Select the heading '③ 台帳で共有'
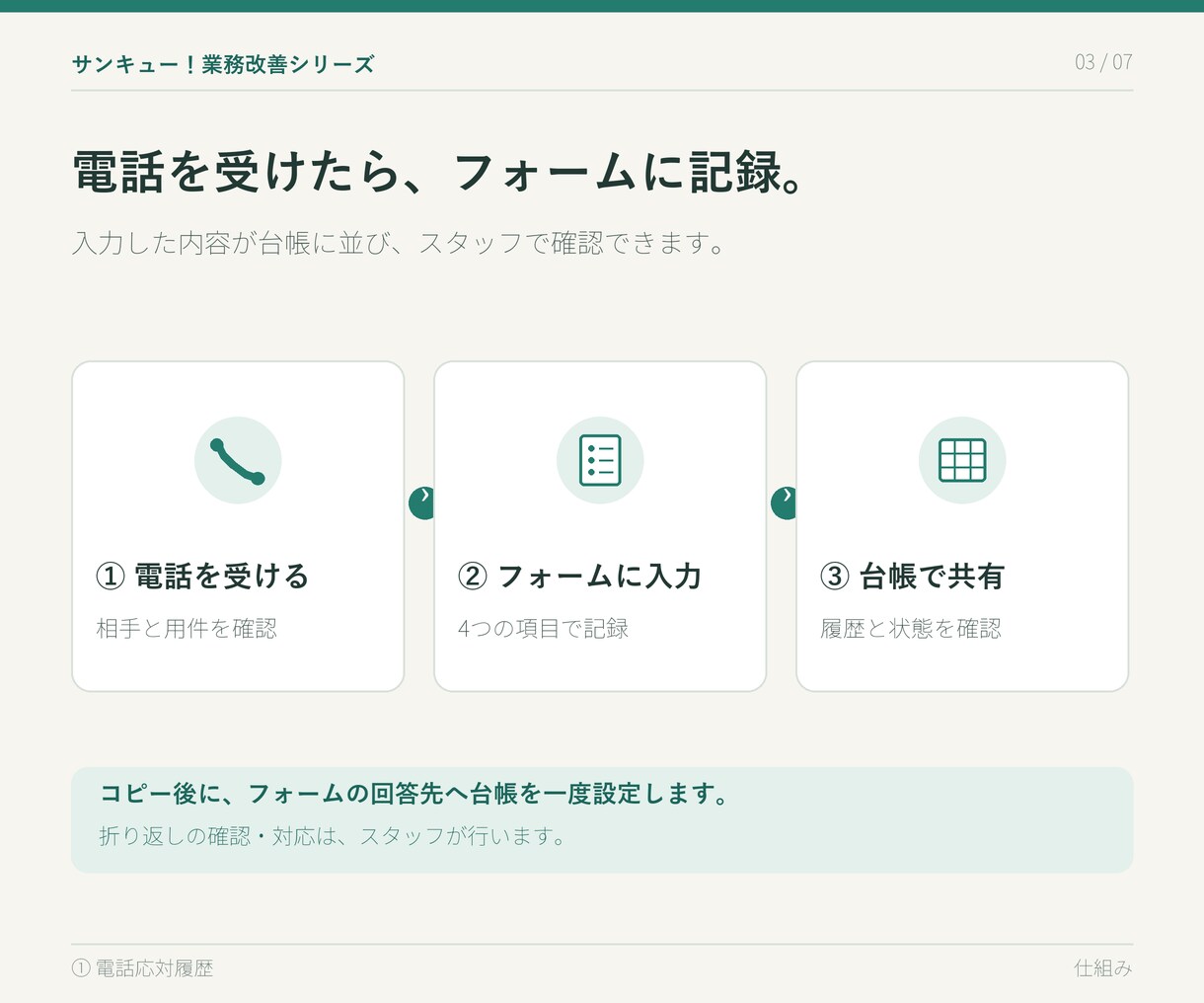This screenshot has height=1003, width=1204. (912, 576)
